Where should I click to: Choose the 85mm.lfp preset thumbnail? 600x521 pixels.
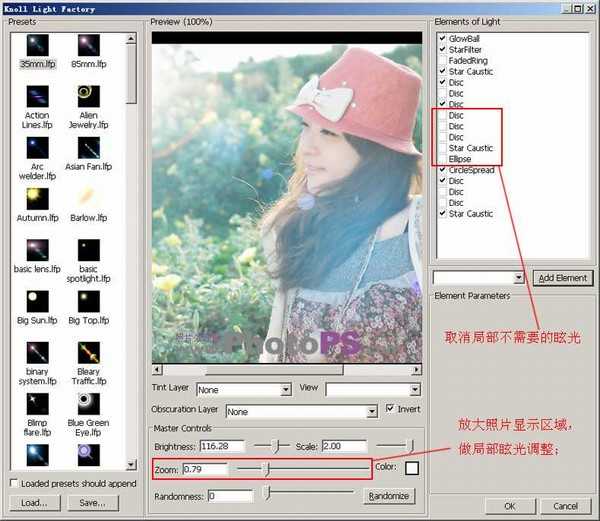pyautogui.click(x=88, y=46)
